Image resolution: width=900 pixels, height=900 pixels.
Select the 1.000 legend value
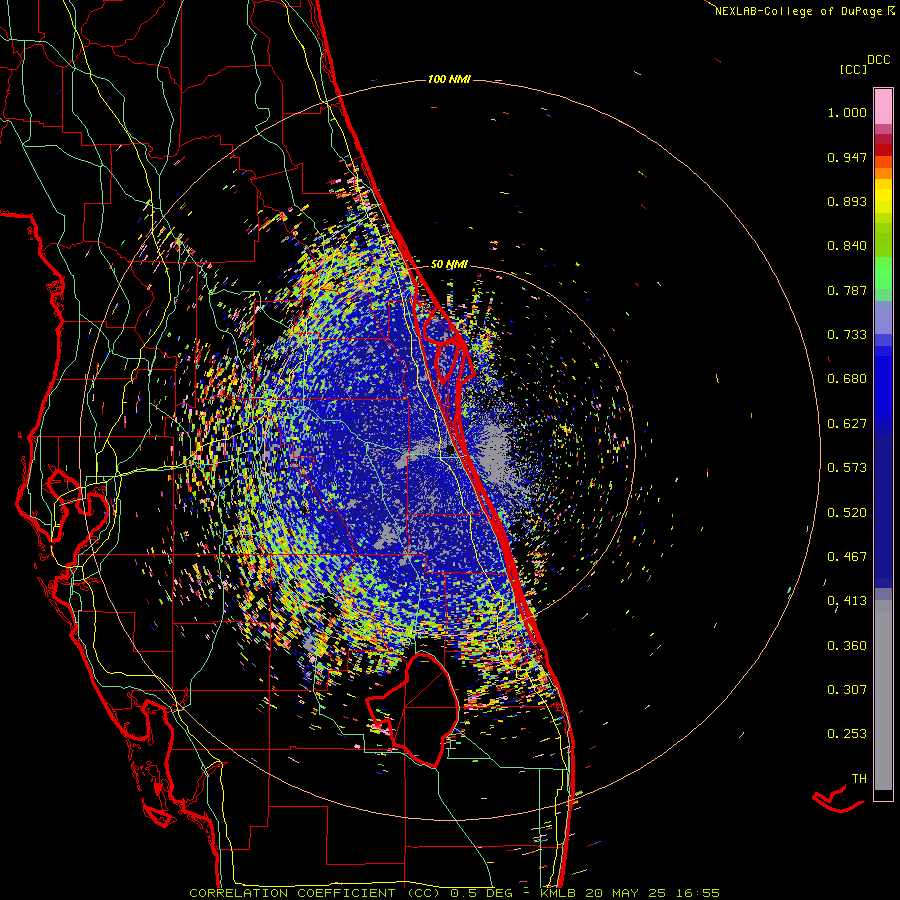pos(847,112)
